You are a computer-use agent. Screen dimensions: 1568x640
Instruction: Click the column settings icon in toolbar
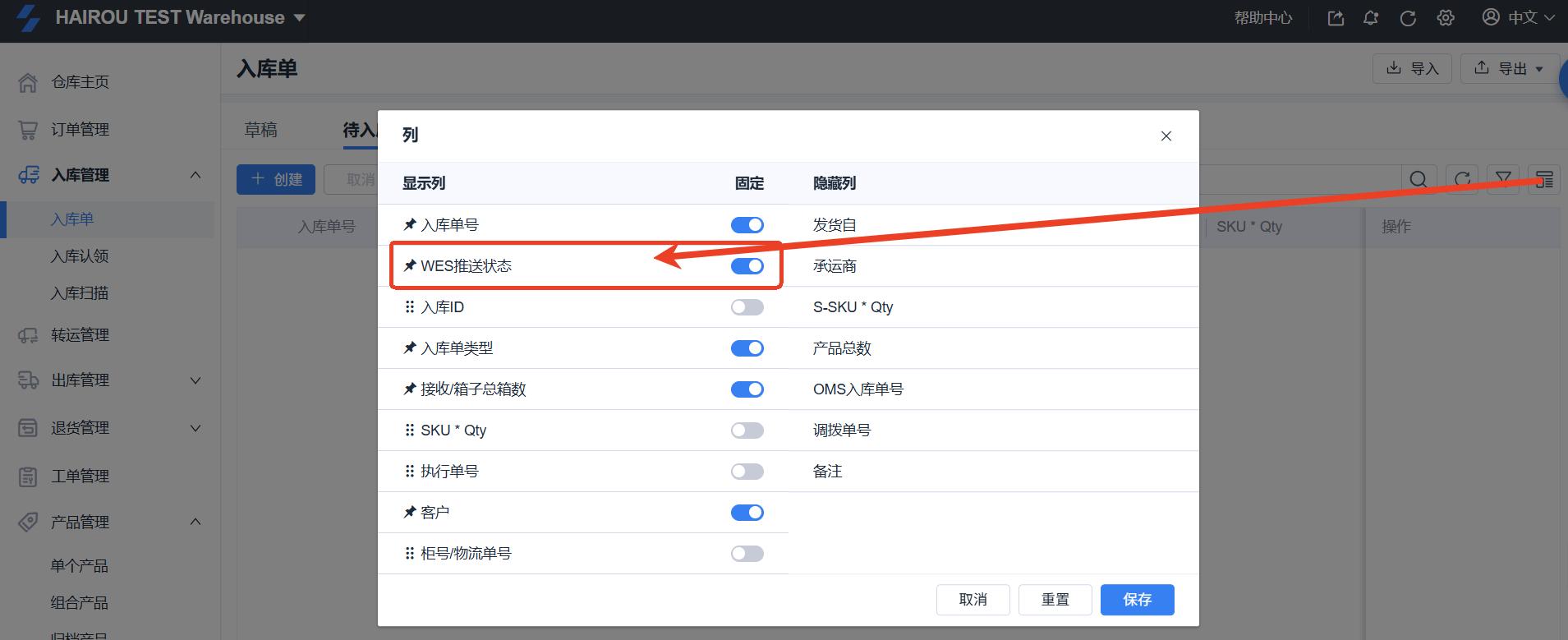coord(1544,179)
